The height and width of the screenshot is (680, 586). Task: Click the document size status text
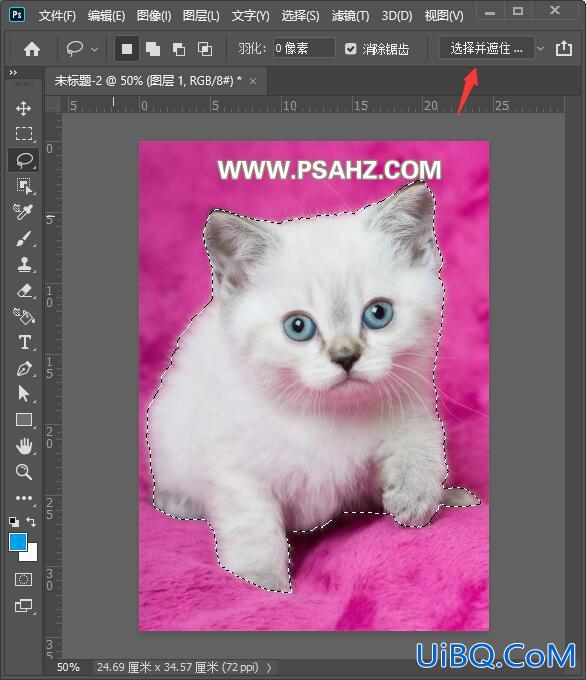coord(177,667)
